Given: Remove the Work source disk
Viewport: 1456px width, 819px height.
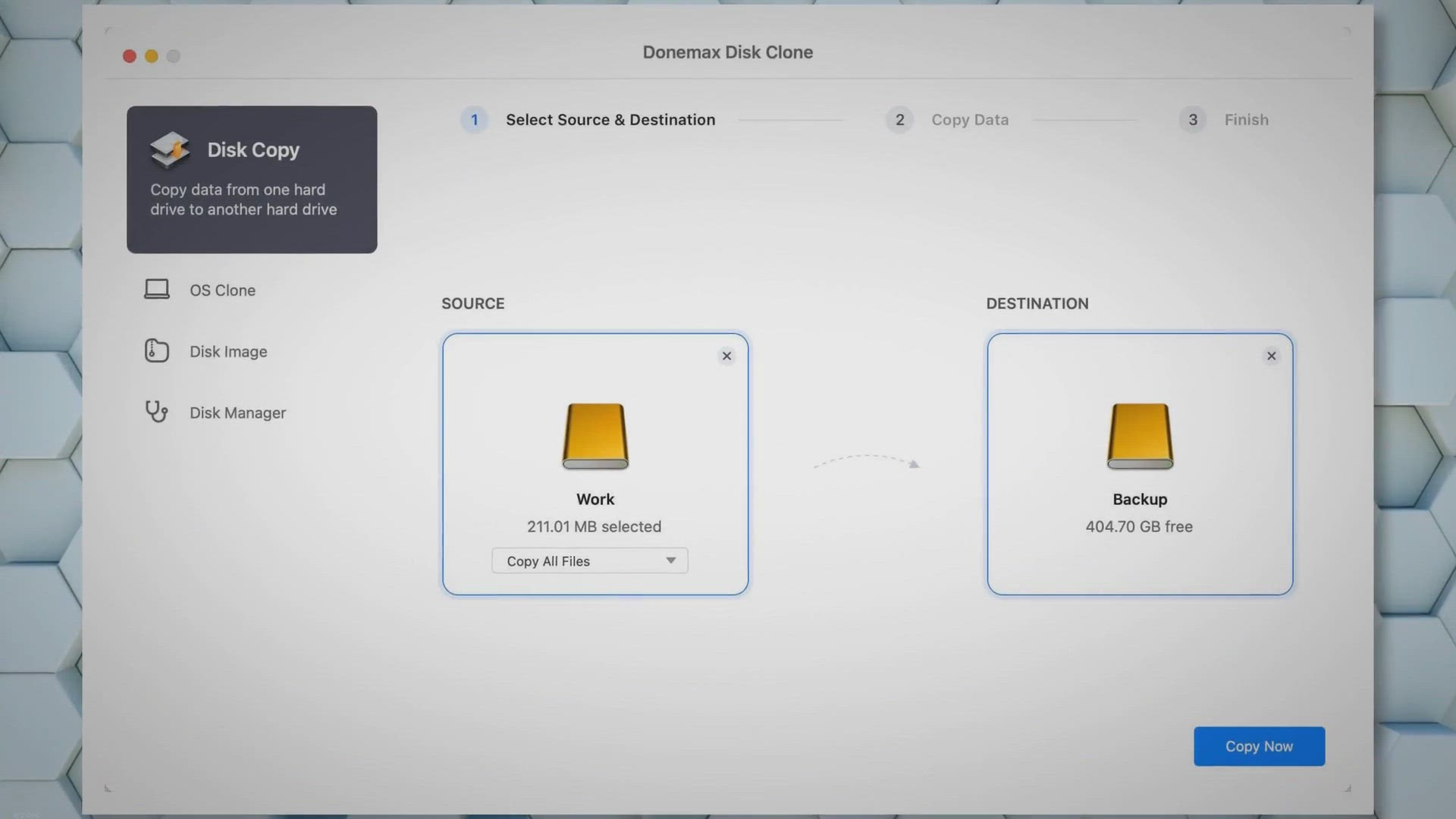Looking at the screenshot, I should point(726,356).
